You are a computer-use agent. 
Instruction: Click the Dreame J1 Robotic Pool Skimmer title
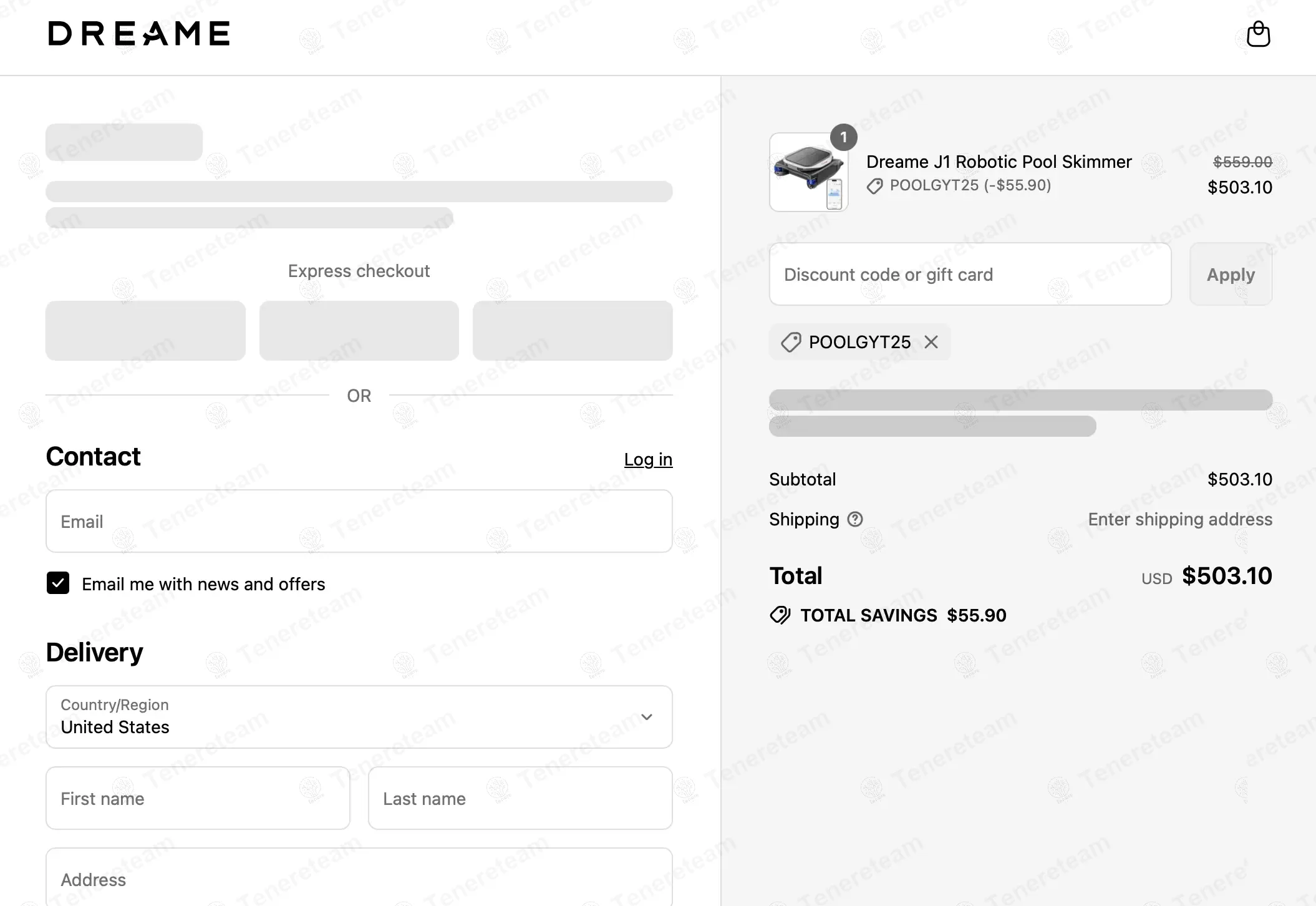[x=999, y=162]
